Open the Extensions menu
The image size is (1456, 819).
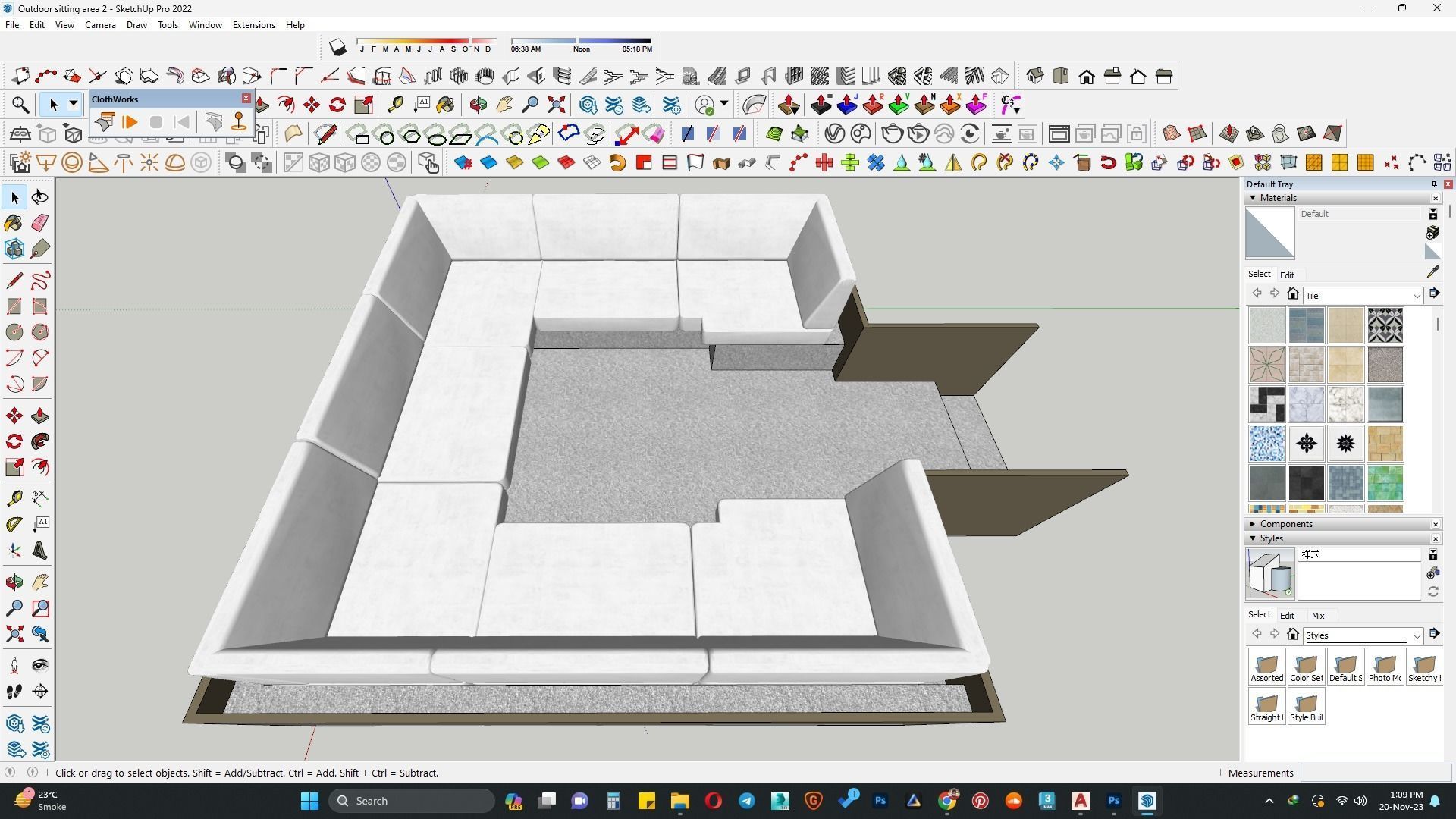tap(253, 25)
